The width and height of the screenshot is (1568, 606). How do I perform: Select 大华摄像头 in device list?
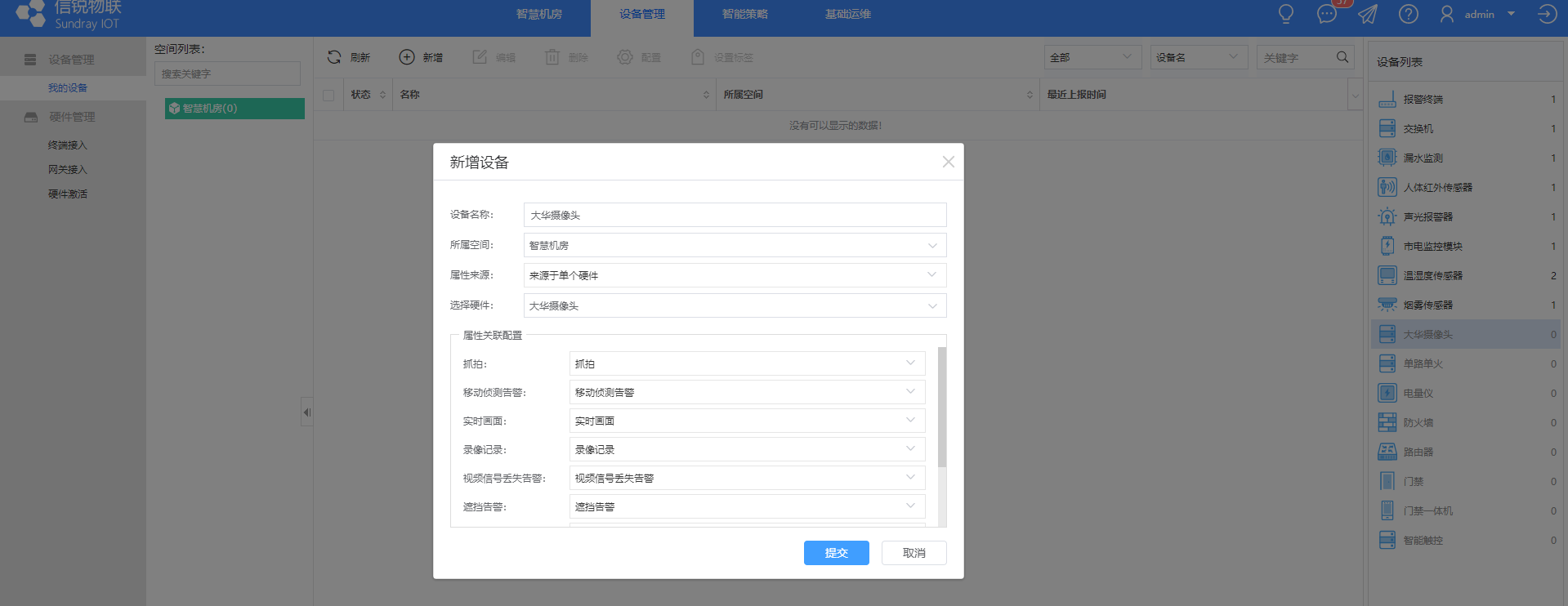(x=1467, y=334)
